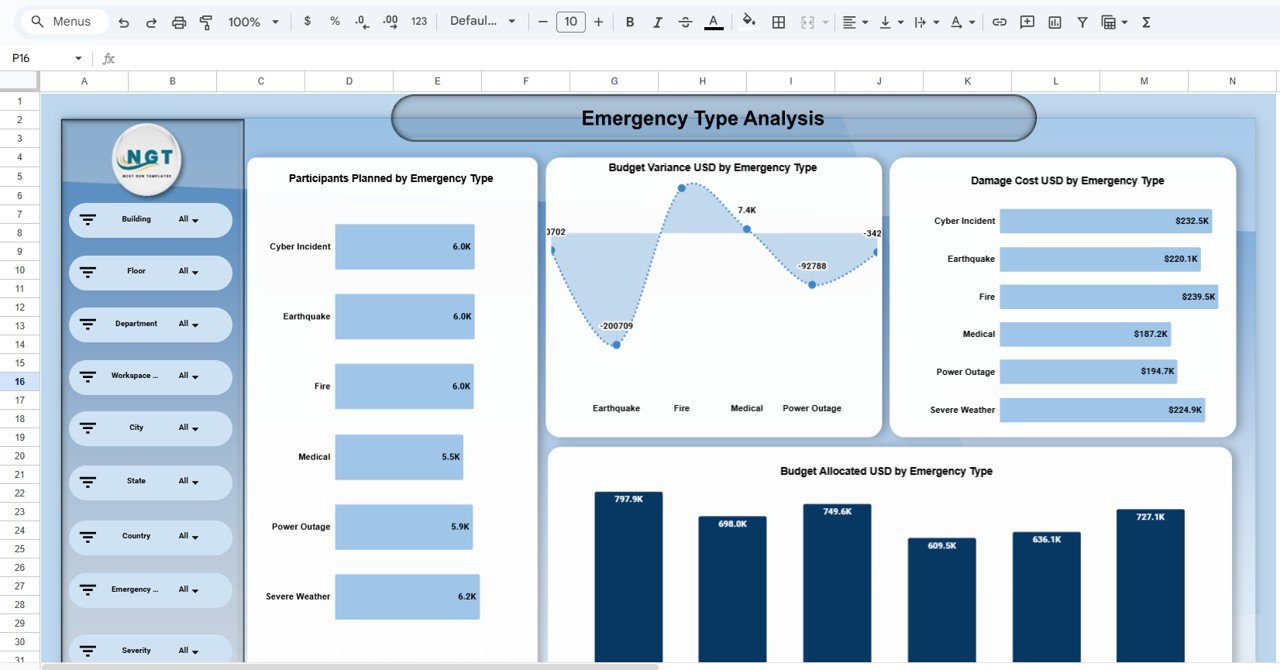
Task: Click the Insert link icon
Action: pyautogui.click(x=999, y=22)
